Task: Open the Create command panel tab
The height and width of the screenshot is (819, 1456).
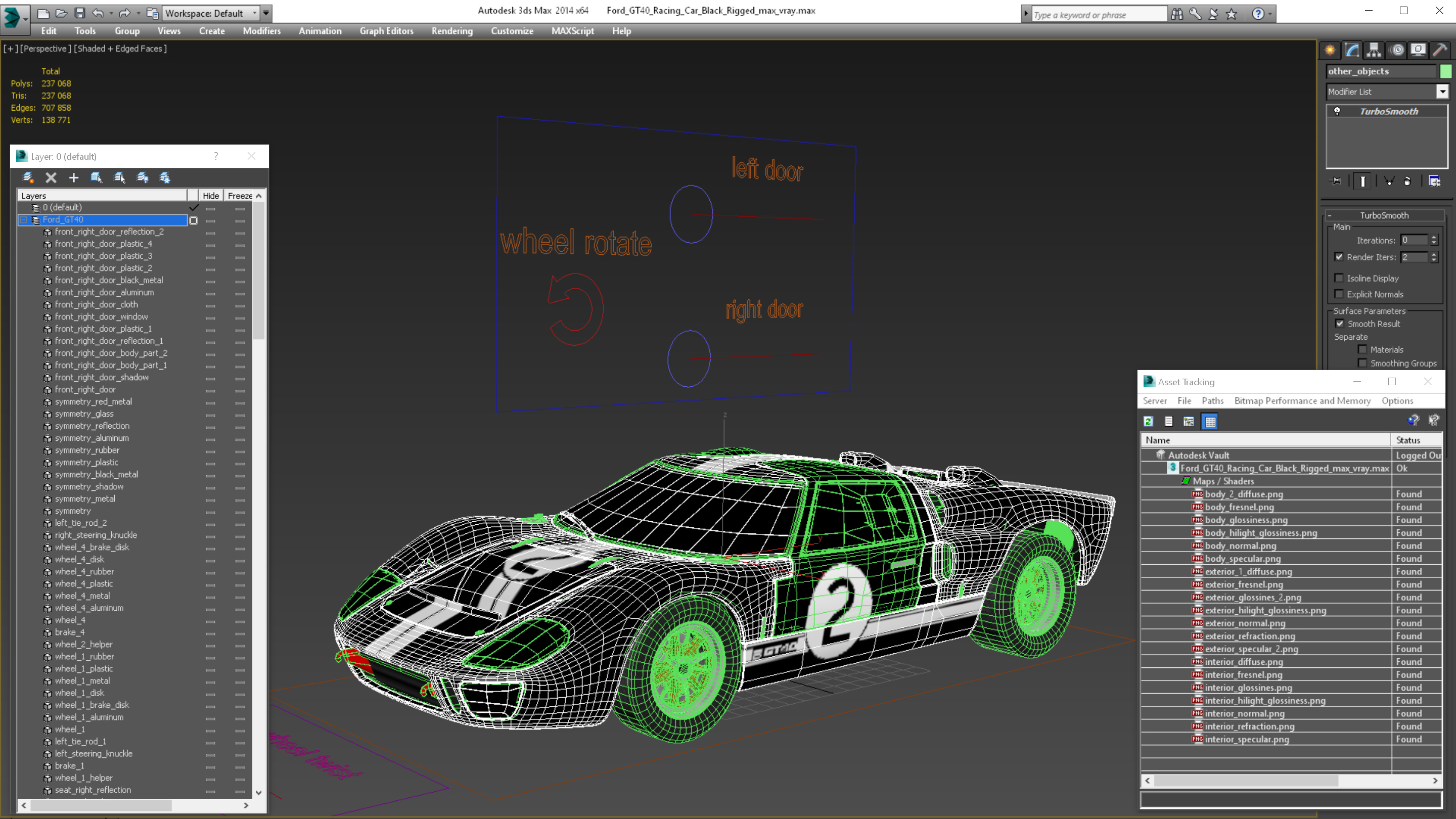Action: click(1330, 51)
